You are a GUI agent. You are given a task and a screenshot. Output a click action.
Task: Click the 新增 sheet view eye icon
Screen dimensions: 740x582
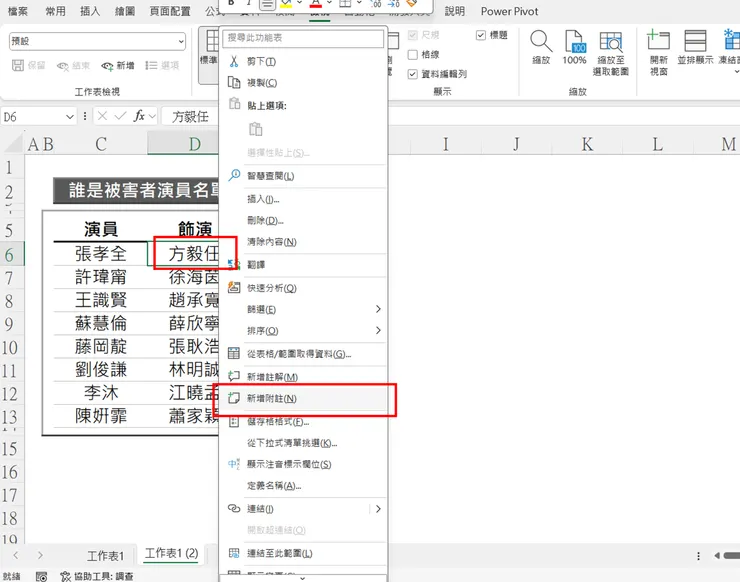coord(107,66)
